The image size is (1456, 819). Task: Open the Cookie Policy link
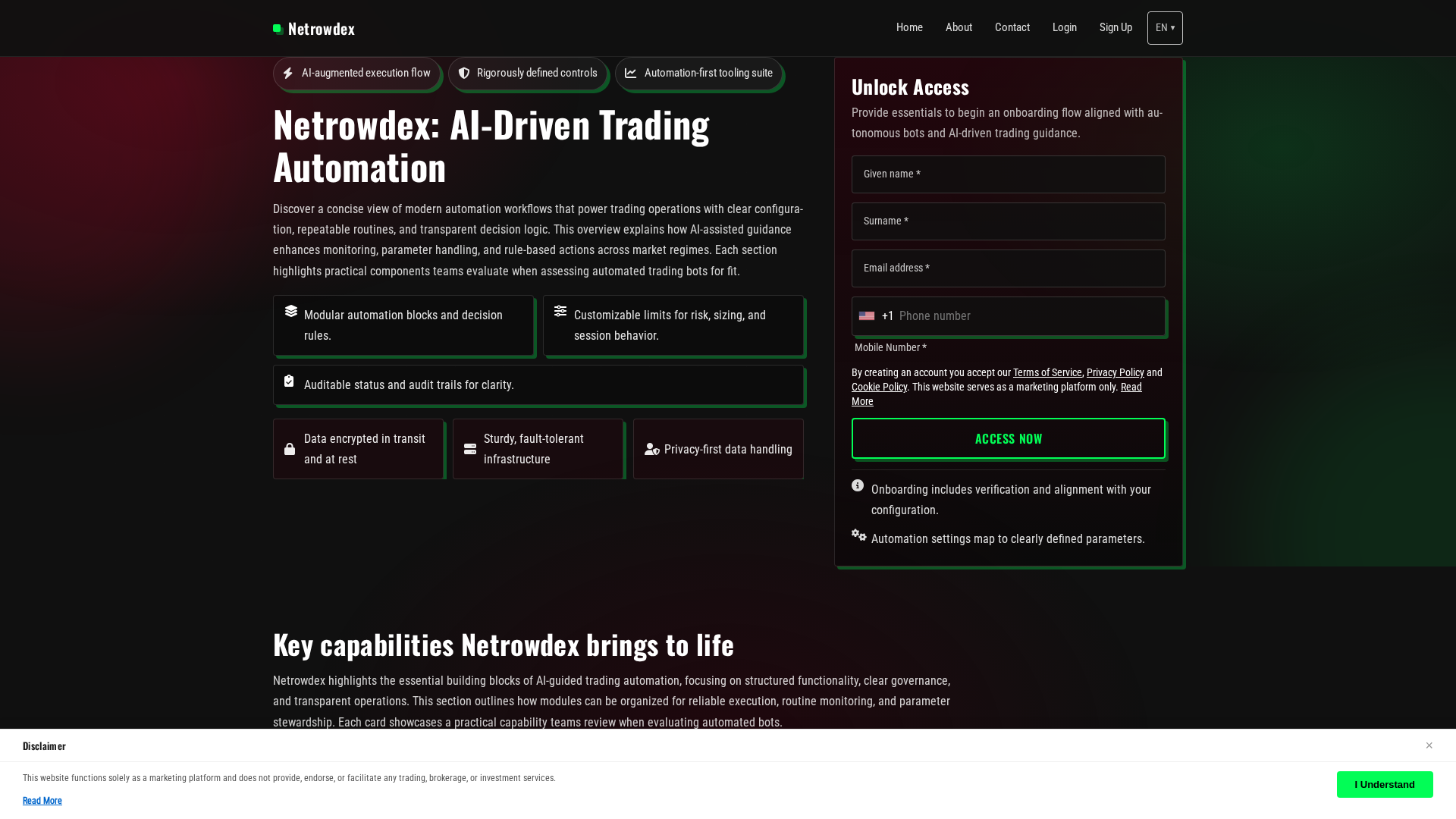pyautogui.click(x=879, y=387)
